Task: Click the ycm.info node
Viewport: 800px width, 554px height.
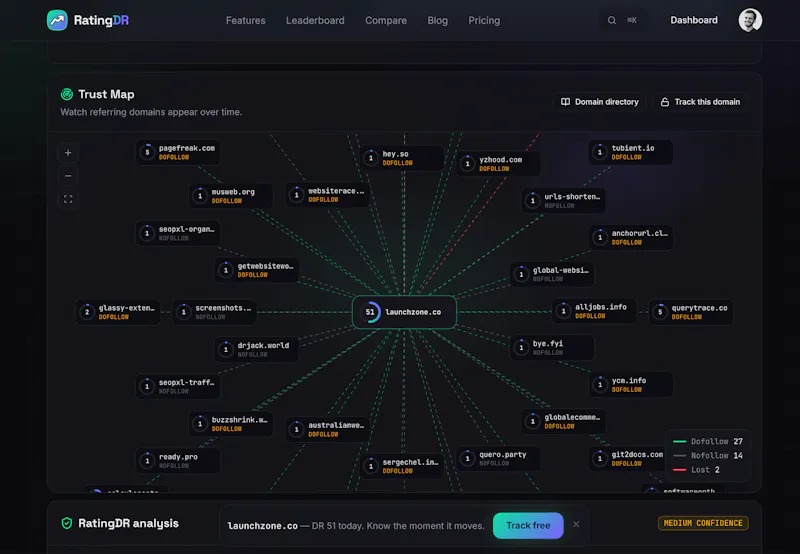Action: pos(631,385)
